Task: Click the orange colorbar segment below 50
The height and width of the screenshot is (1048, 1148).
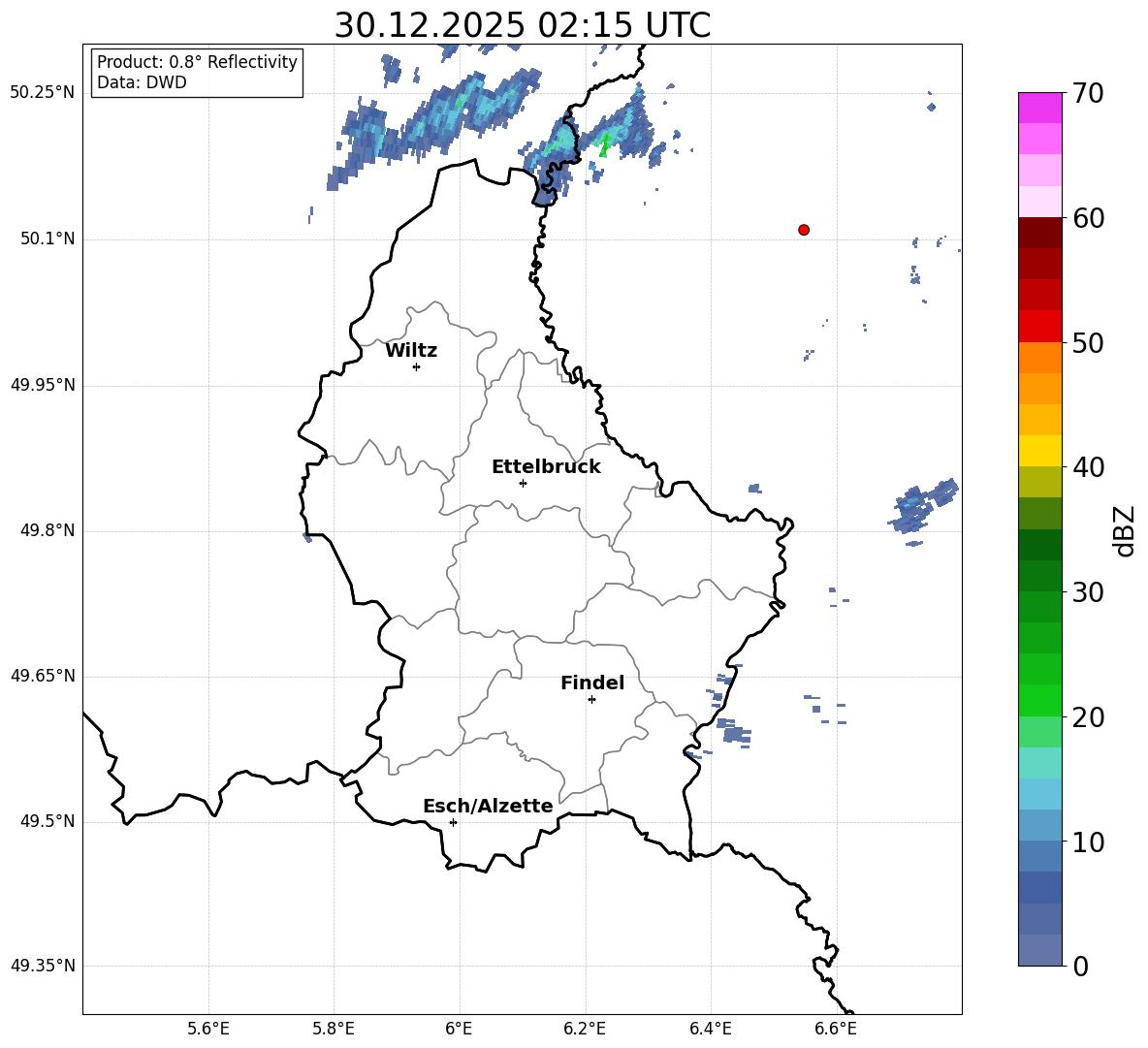Action: 1040,358
